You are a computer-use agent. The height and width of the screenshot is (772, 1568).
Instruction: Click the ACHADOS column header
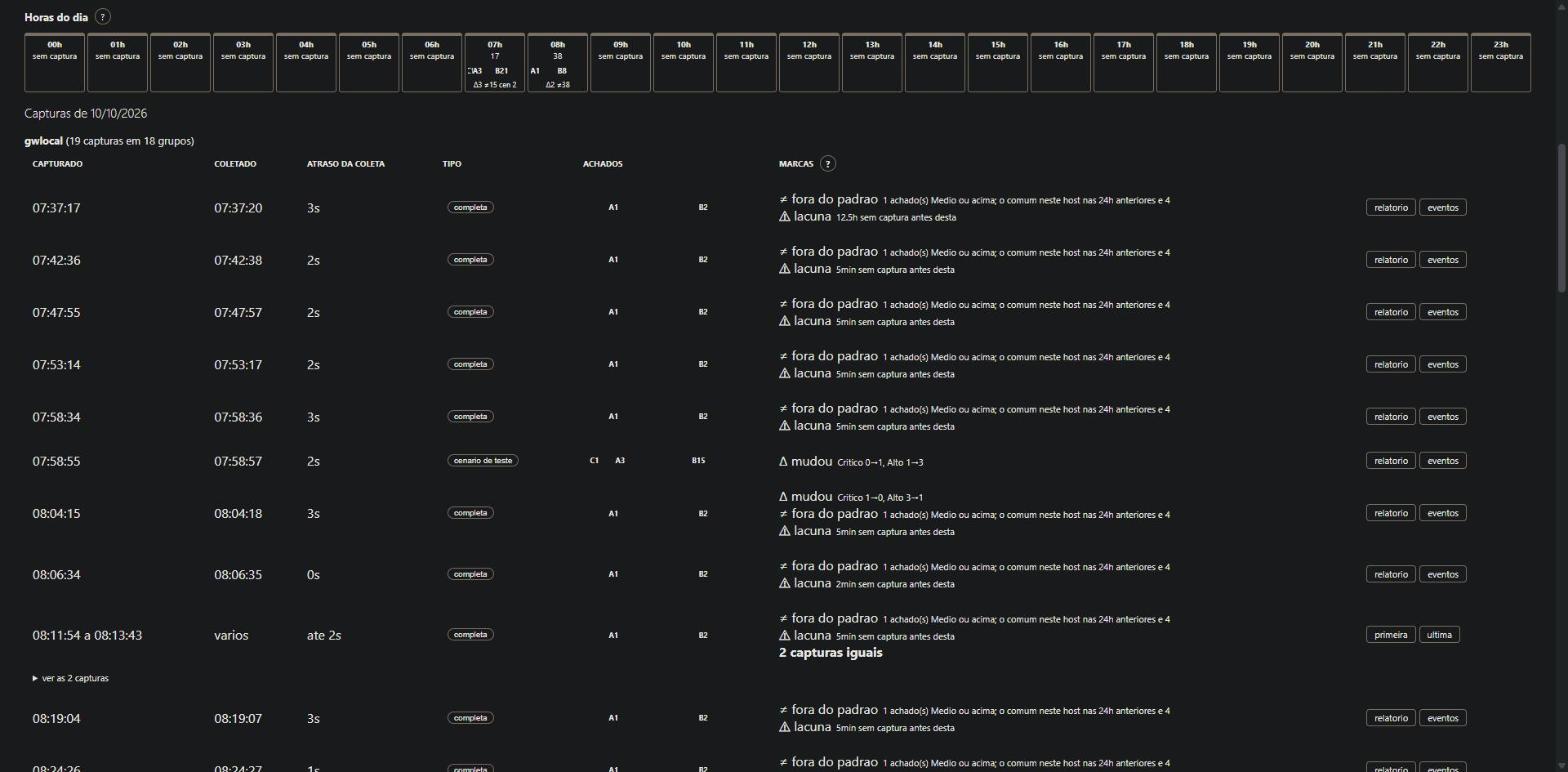click(603, 164)
